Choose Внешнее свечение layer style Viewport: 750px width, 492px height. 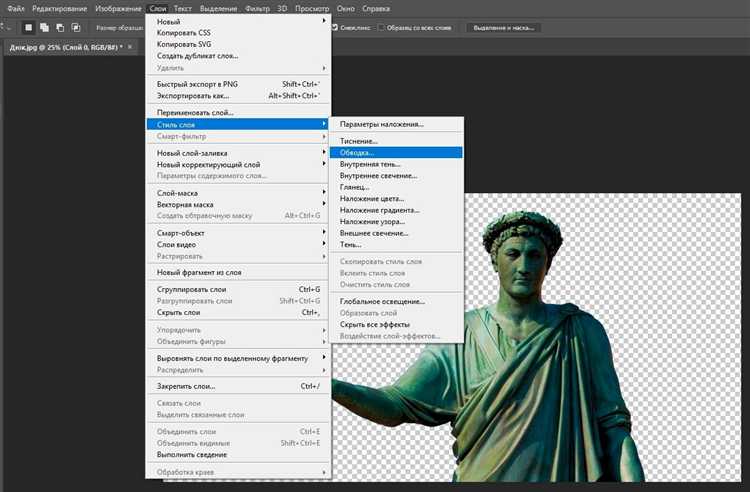point(396,233)
